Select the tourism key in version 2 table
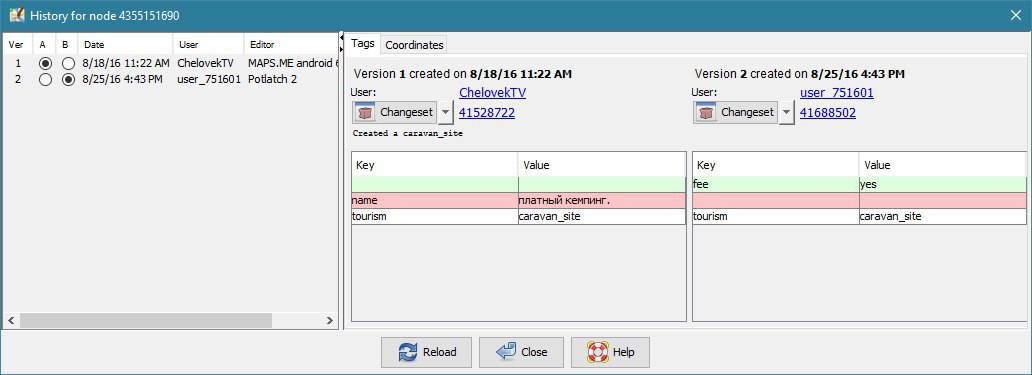1032x375 pixels. 775,216
